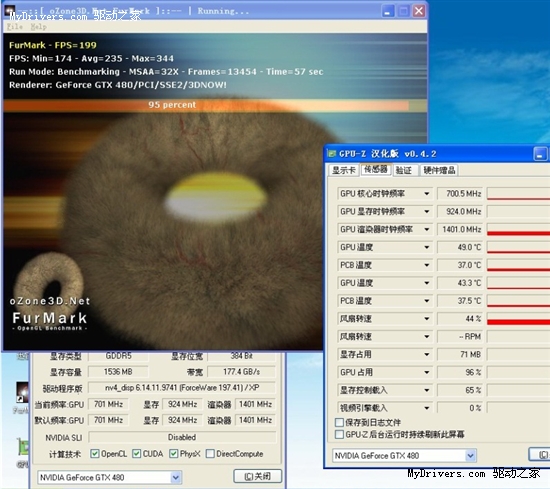Open the GPU selector in sensor window
This screenshot has height=489, width=550.
(x=404, y=456)
